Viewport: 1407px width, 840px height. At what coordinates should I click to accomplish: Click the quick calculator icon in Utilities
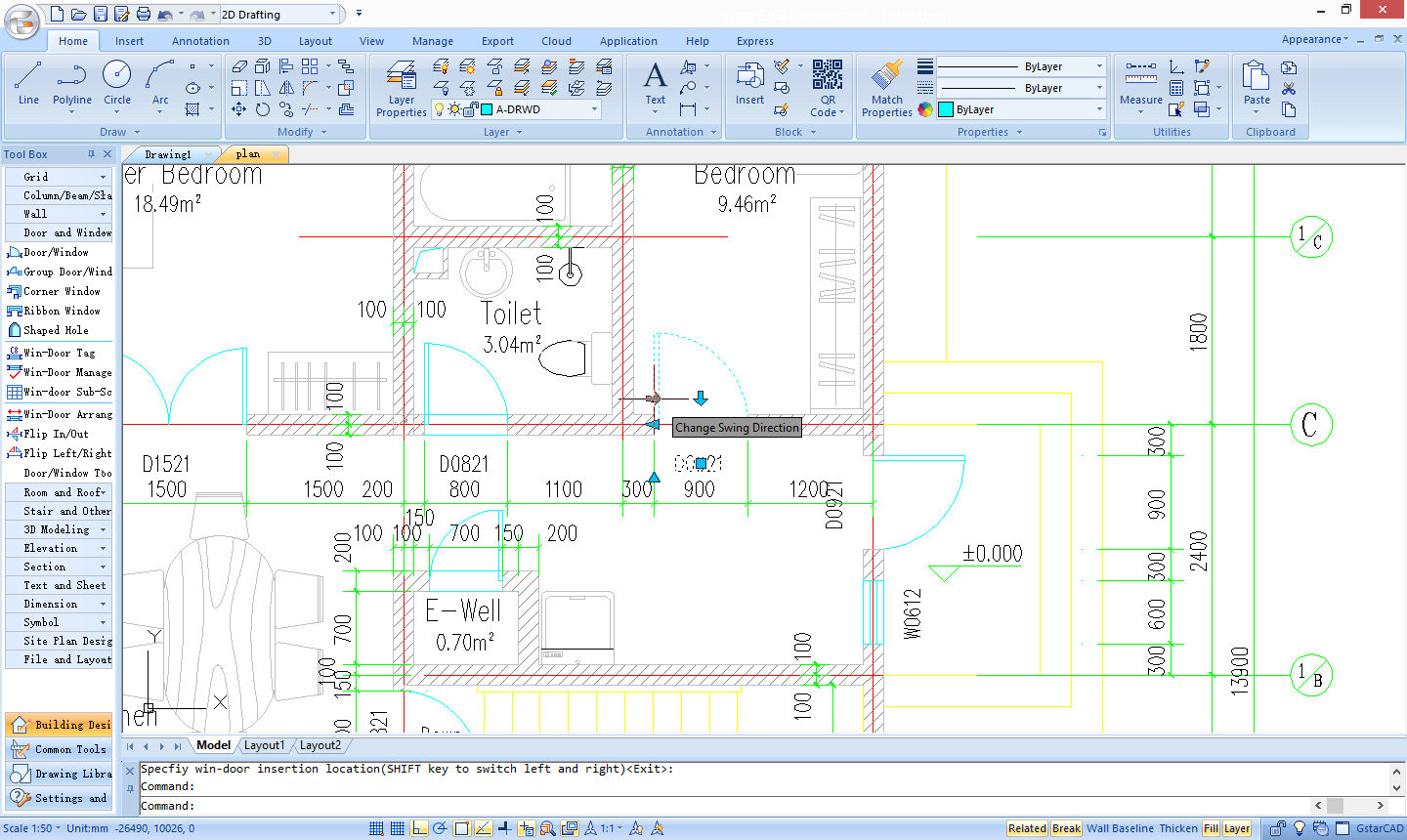(x=1176, y=88)
